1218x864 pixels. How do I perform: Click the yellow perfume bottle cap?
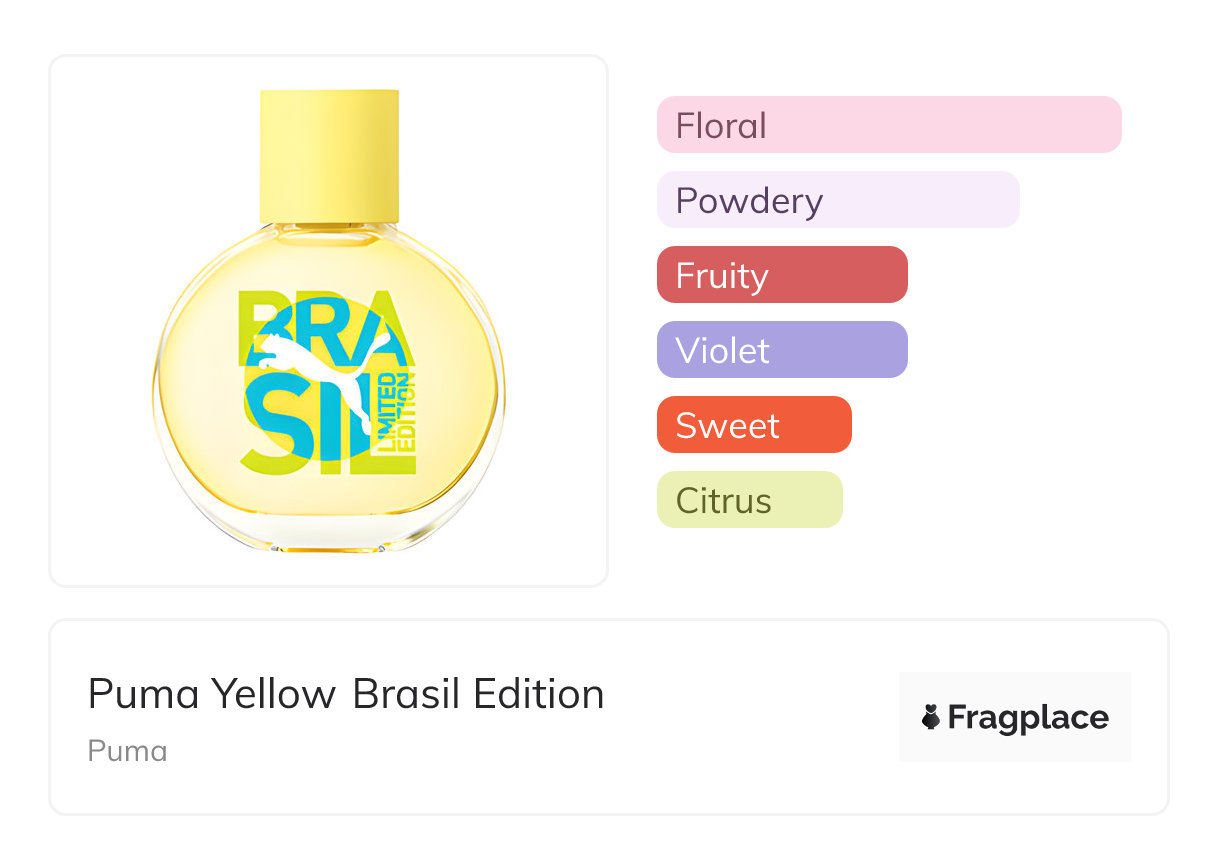329,155
